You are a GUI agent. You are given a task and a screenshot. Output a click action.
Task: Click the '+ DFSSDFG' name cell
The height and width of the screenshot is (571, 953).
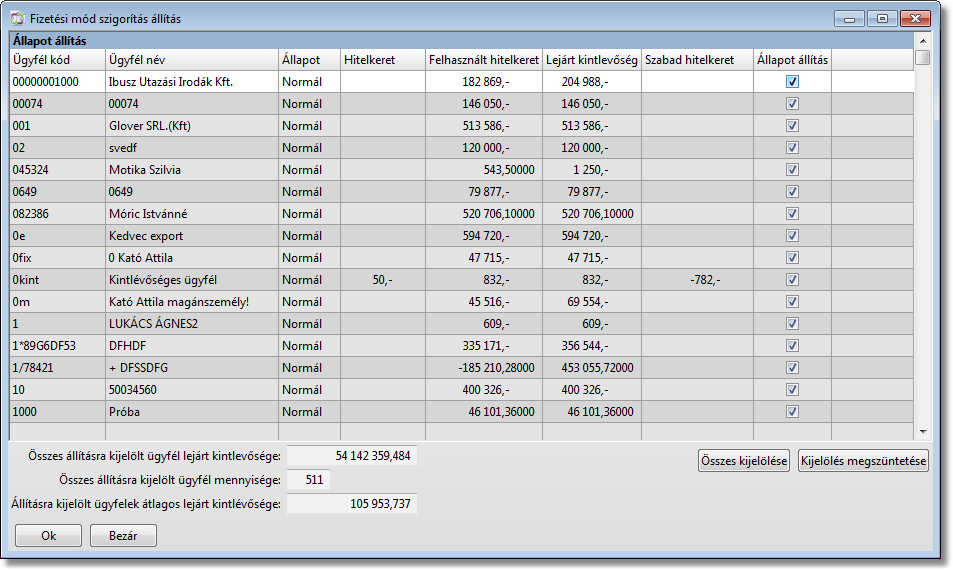pyautogui.click(x=191, y=368)
